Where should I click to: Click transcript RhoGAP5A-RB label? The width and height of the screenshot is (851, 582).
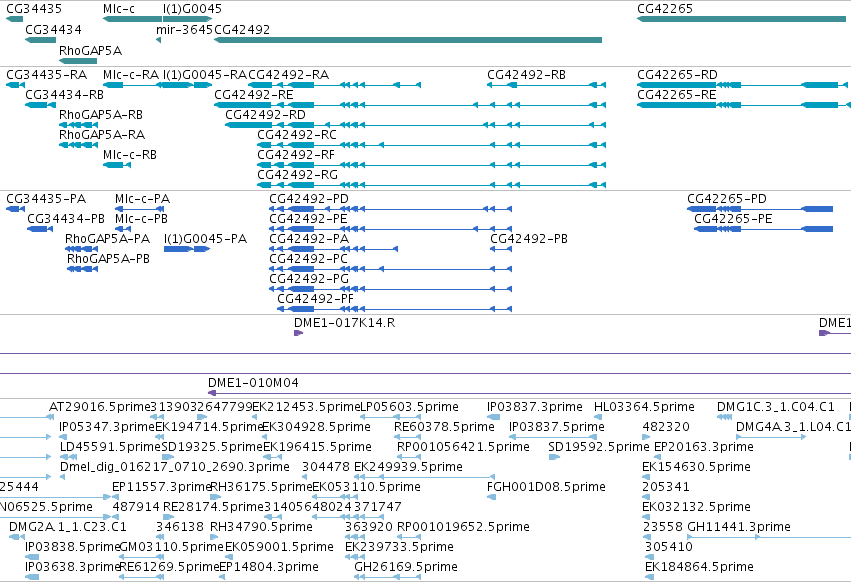pyautogui.click(x=100, y=115)
